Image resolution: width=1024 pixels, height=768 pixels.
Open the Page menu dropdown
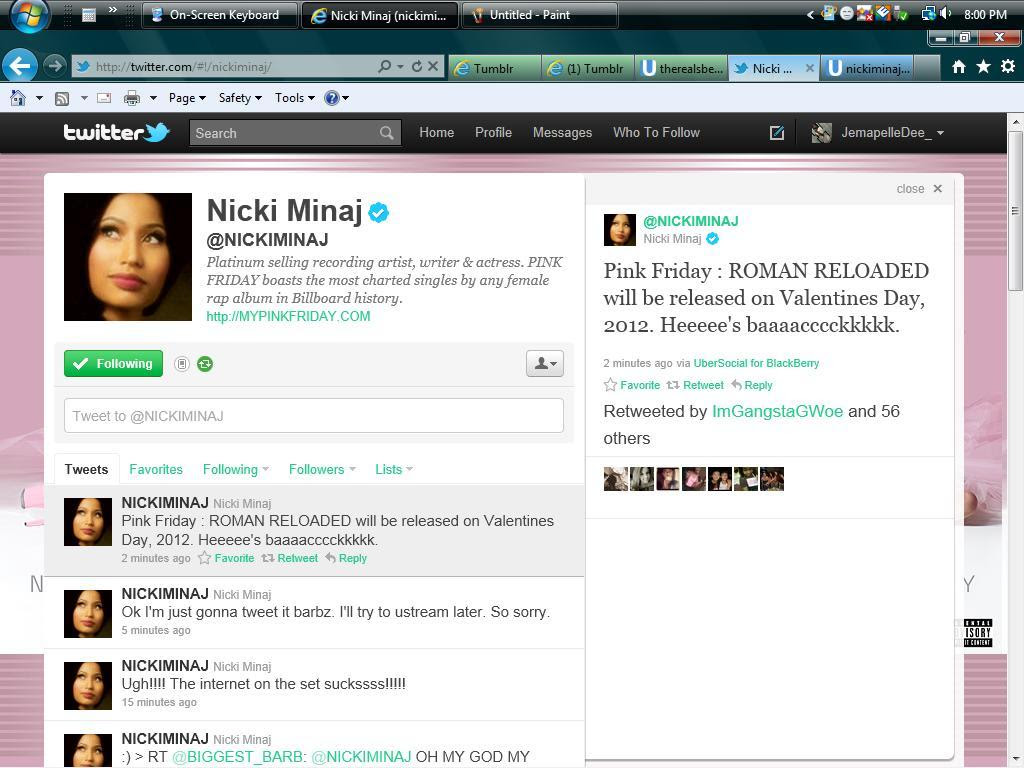click(x=187, y=98)
